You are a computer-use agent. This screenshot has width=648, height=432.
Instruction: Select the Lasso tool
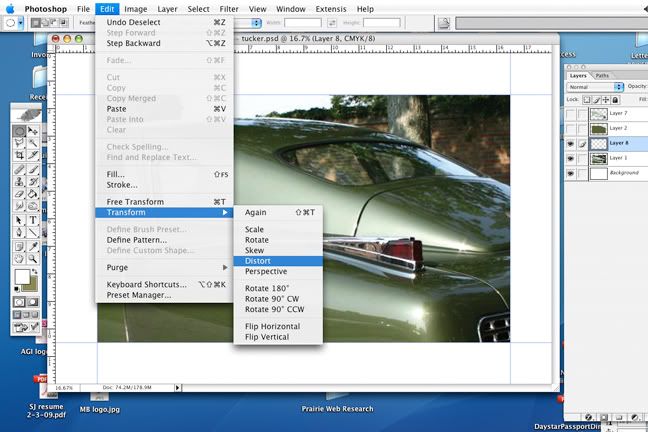pyautogui.click(x=19, y=143)
